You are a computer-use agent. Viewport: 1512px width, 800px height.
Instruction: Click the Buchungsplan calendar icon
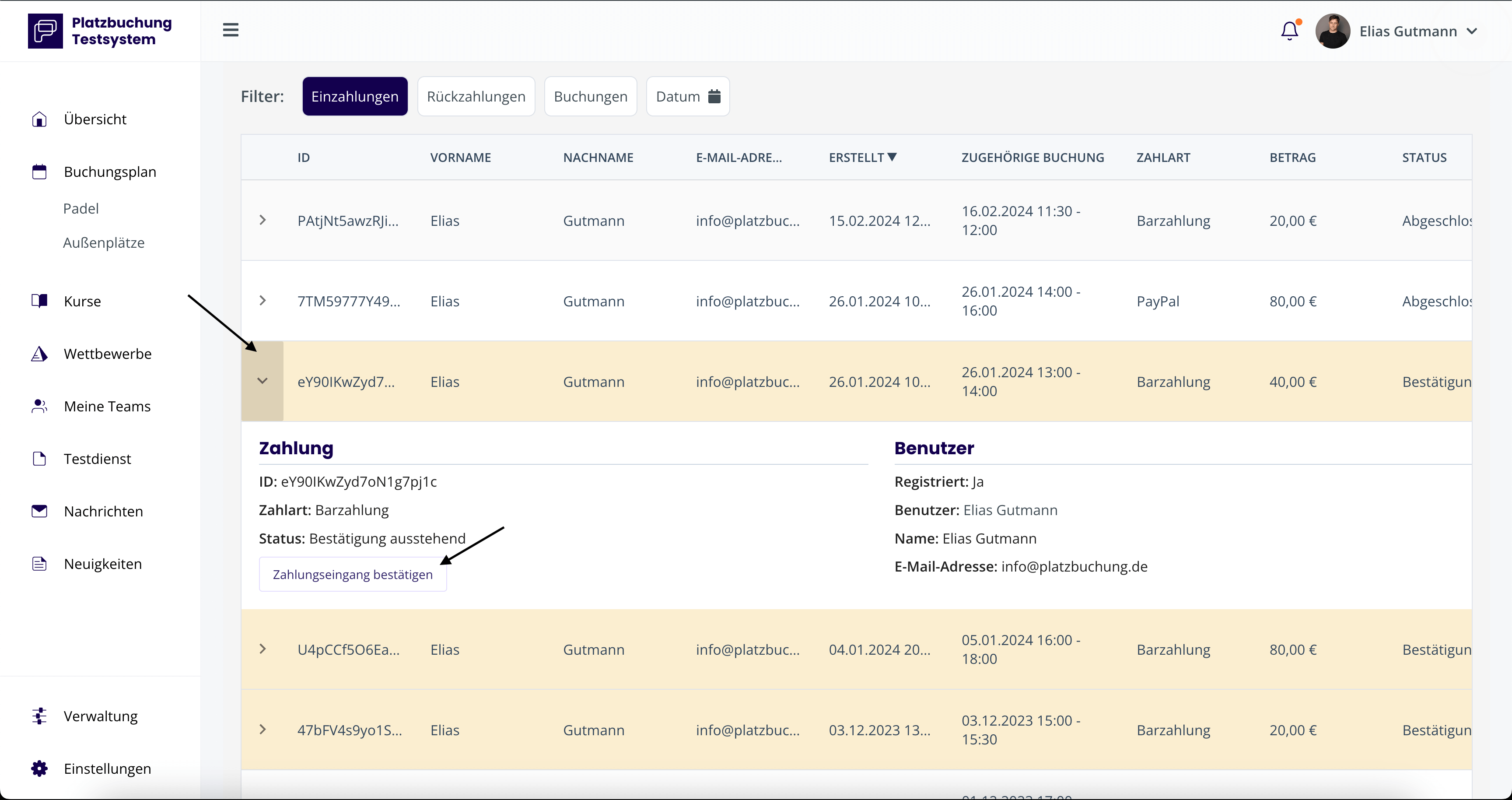click(39, 172)
